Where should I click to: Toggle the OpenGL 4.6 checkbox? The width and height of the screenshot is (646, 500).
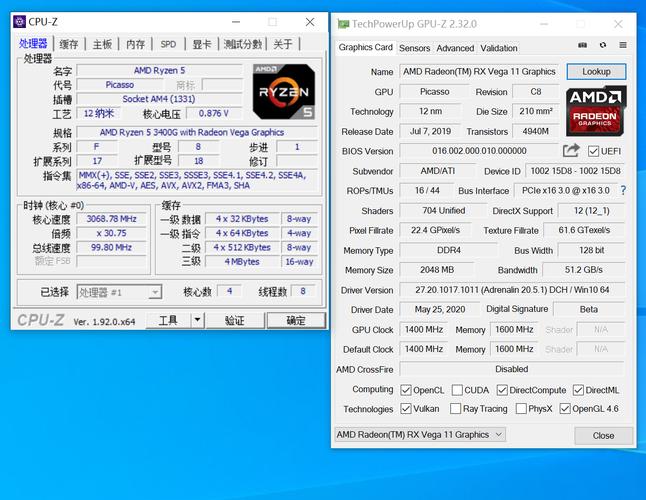[565, 409]
